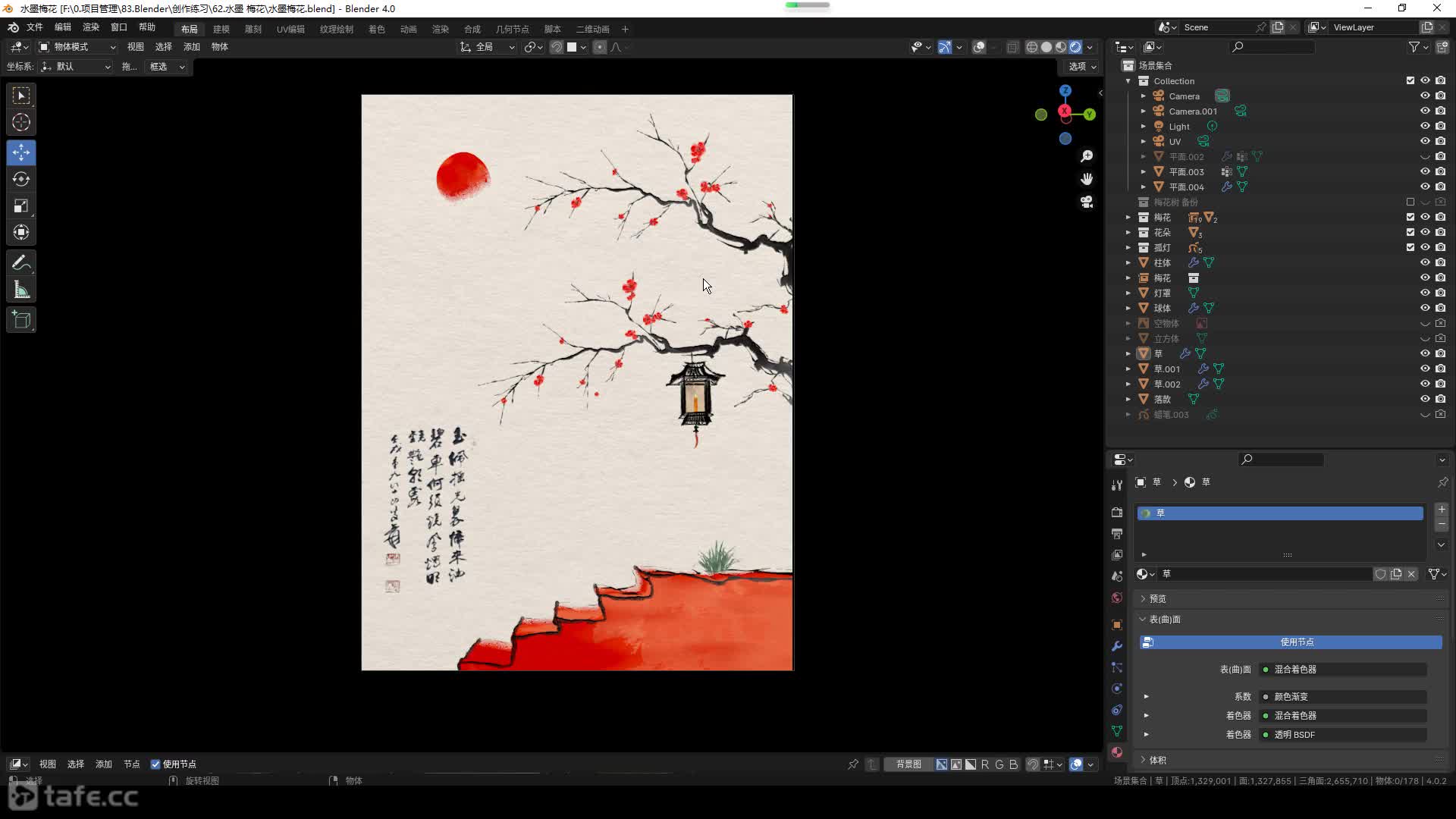Select the box select tool in left toolbar

(21, 96)
